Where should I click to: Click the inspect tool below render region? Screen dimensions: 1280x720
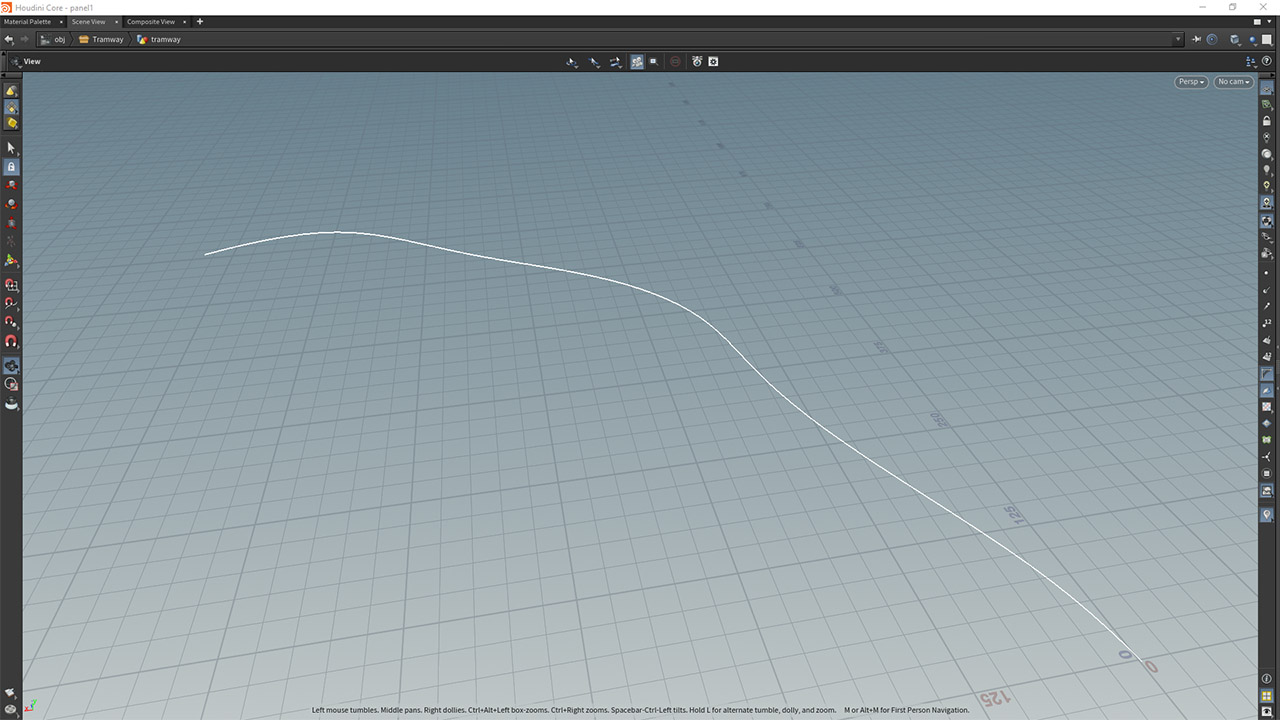pos(11,403)
